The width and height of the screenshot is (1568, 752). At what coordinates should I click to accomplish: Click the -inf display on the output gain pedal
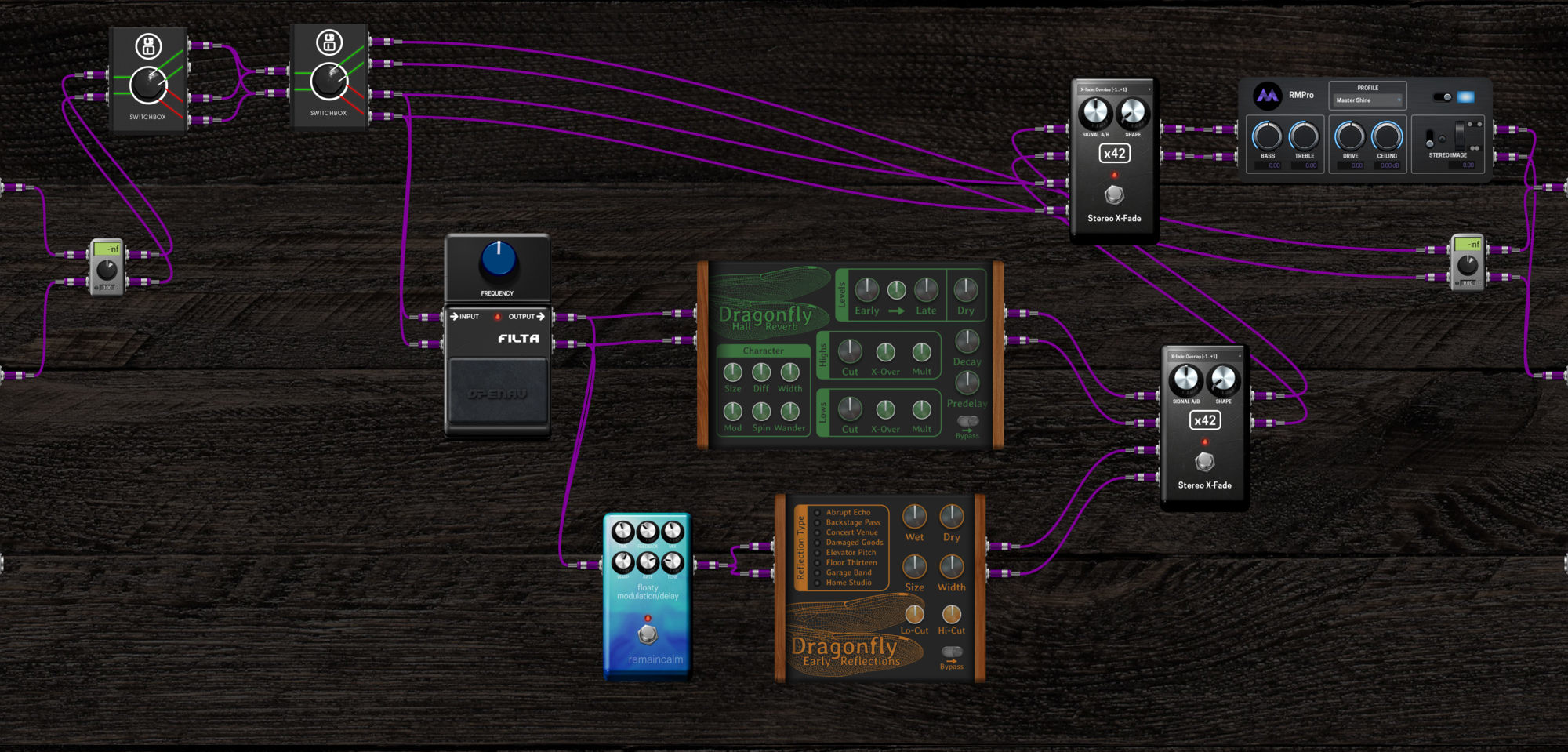pyautogui.click(x=1468, y=245)
